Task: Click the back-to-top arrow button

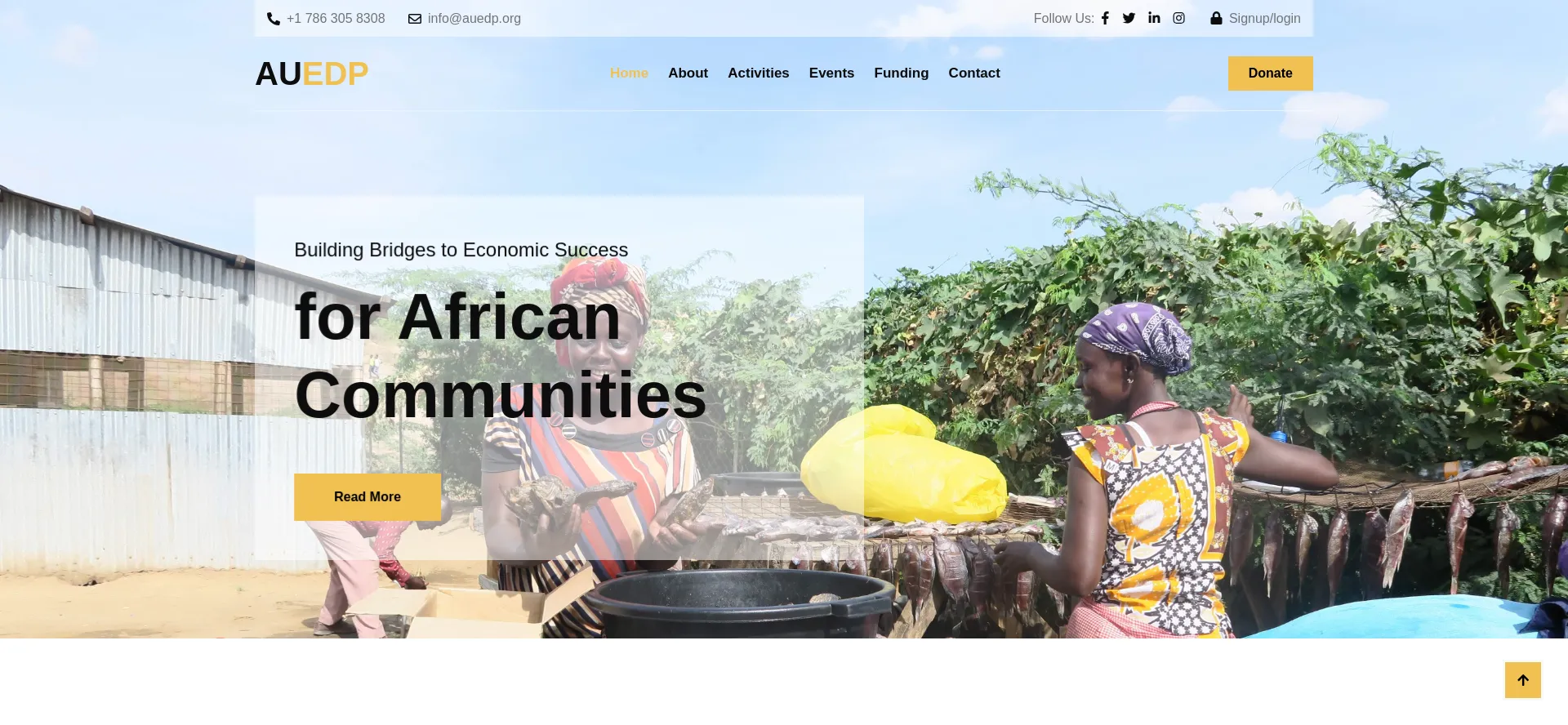Action: (x=1523, y=680)
